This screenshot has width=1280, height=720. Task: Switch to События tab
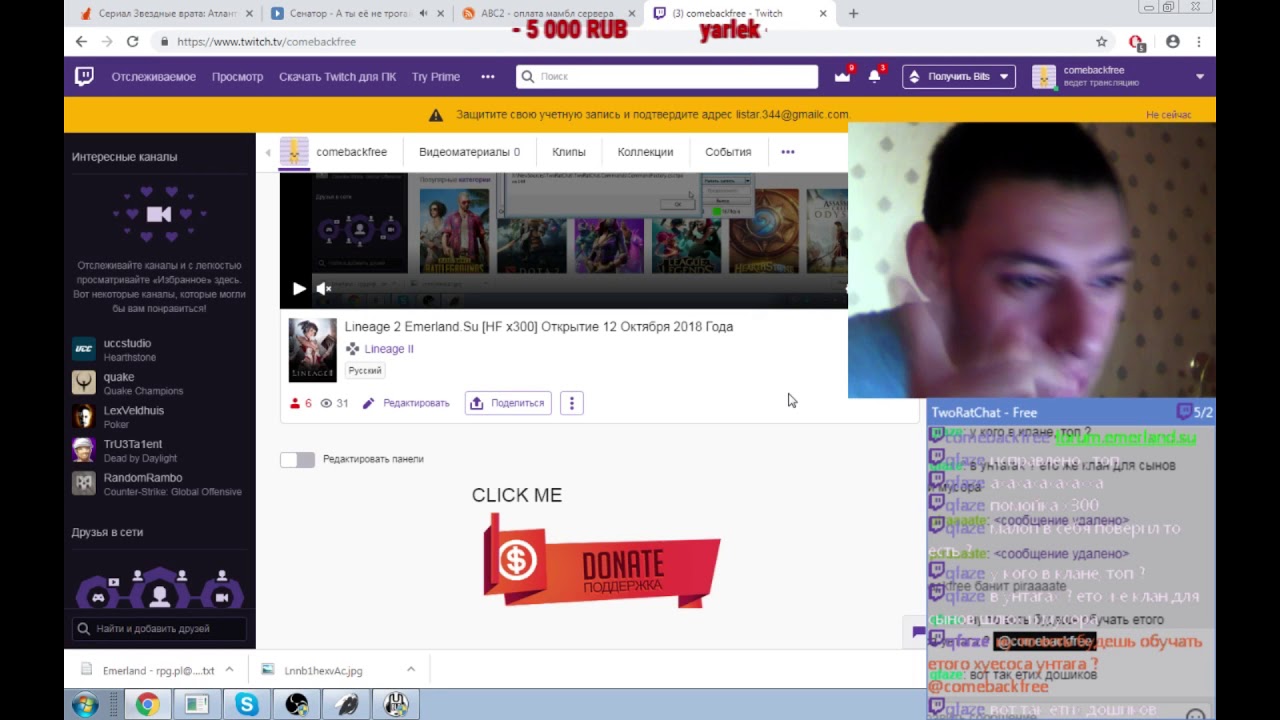coord(728,152)
